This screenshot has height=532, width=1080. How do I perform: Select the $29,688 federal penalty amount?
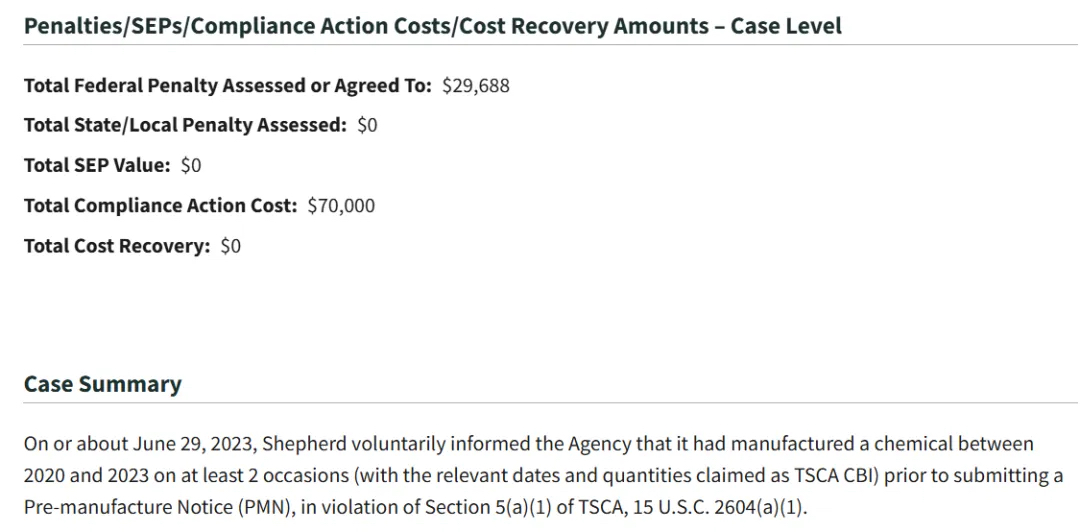coord(476,86)
